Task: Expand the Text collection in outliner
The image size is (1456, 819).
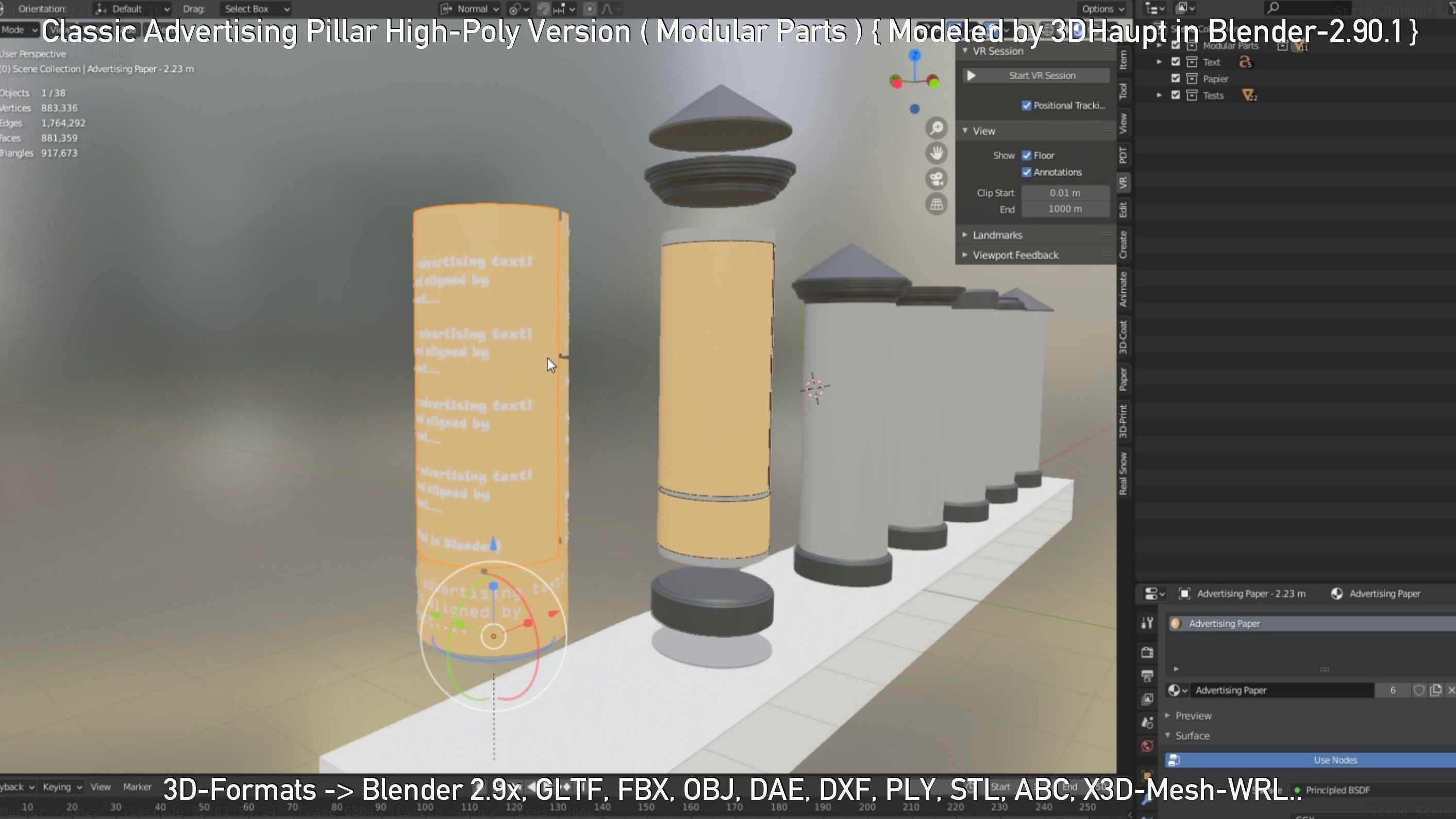Action: pos(1159,62)
